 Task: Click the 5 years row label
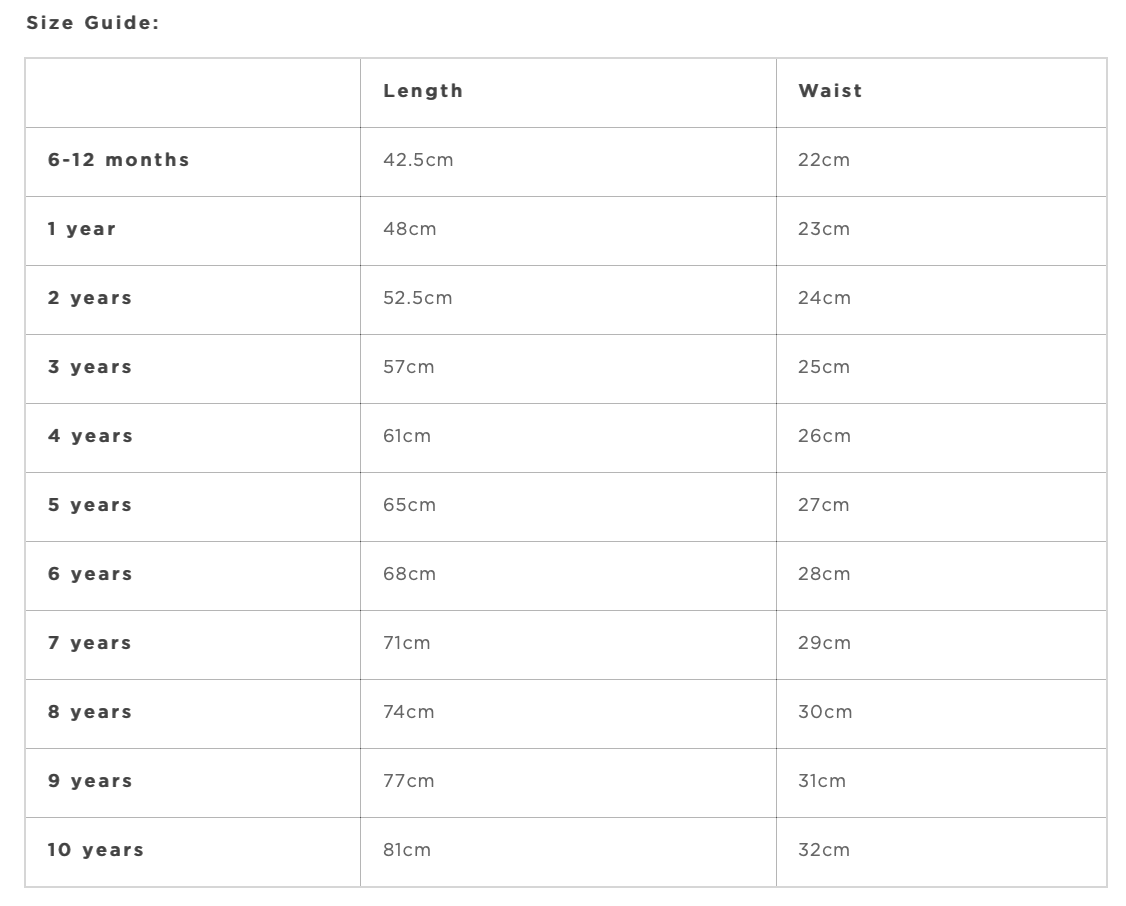[x=90, y=505]
